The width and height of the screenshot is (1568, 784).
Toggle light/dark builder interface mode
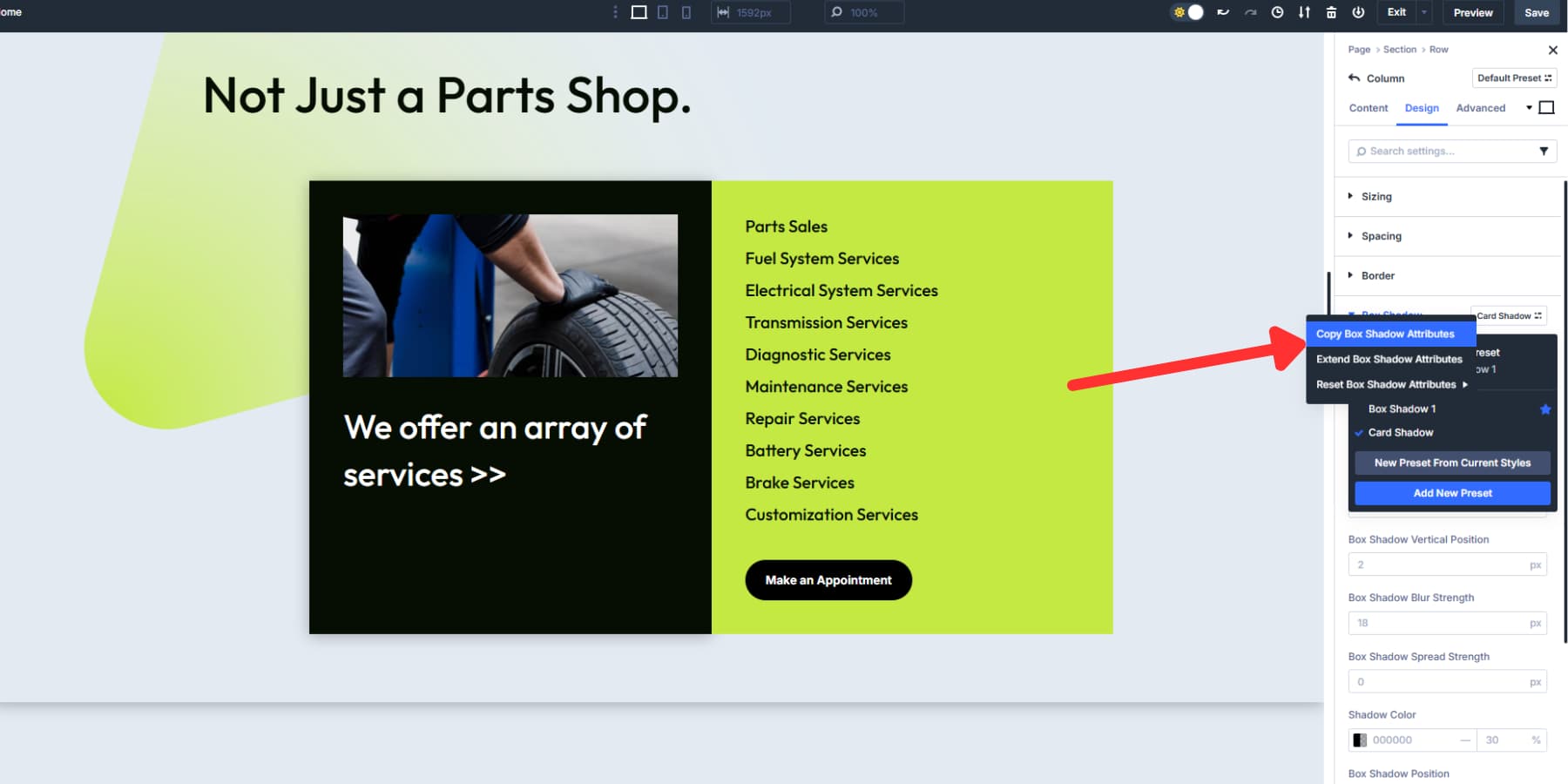pos(1186,12)
